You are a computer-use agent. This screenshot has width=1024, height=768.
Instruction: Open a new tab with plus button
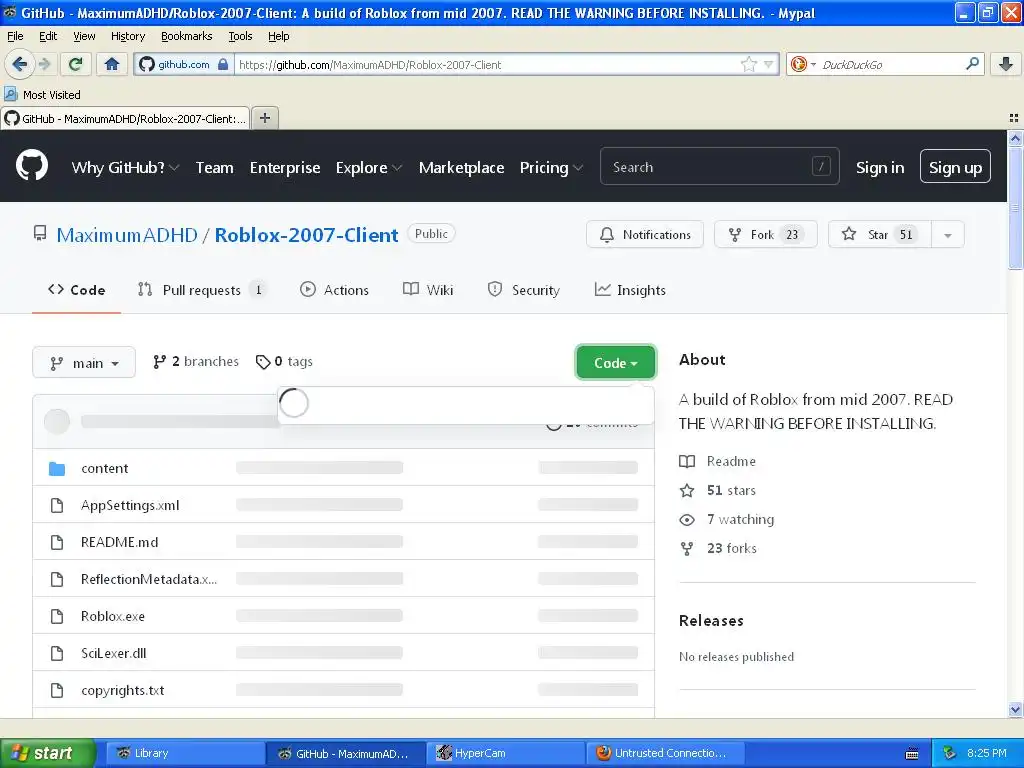[264, 118]
